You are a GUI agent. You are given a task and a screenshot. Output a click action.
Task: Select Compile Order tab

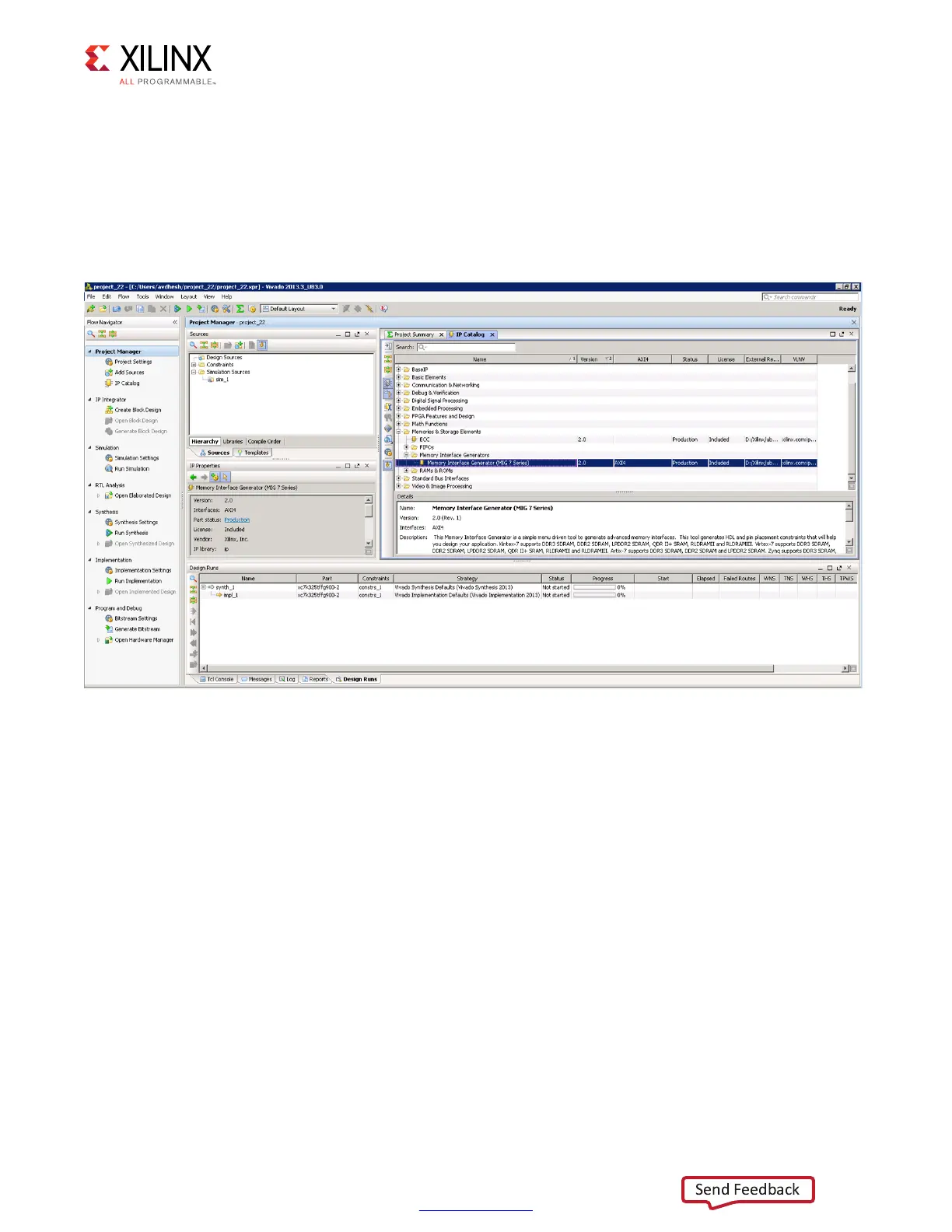[x=264, y=441]
